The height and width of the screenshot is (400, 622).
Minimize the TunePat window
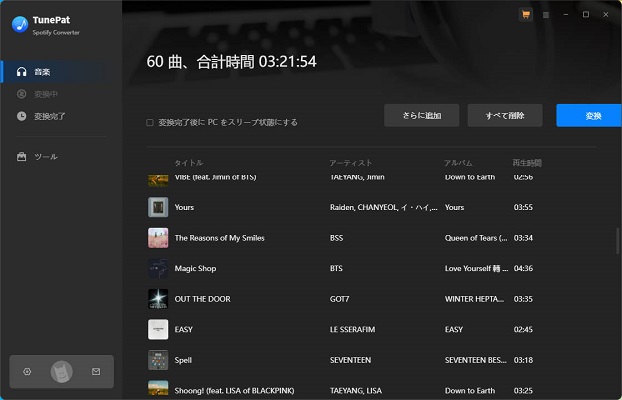(566, 15)
